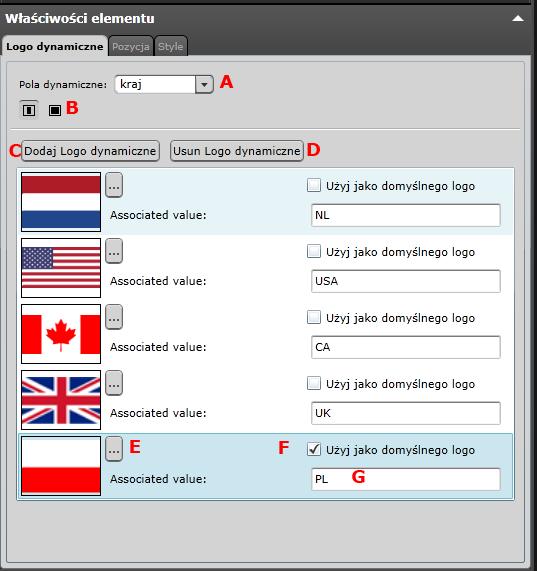Select the UK flag thumbnail
Viewport: 537px width, 571px height.
pyautogui.click(x=61, y=400)
